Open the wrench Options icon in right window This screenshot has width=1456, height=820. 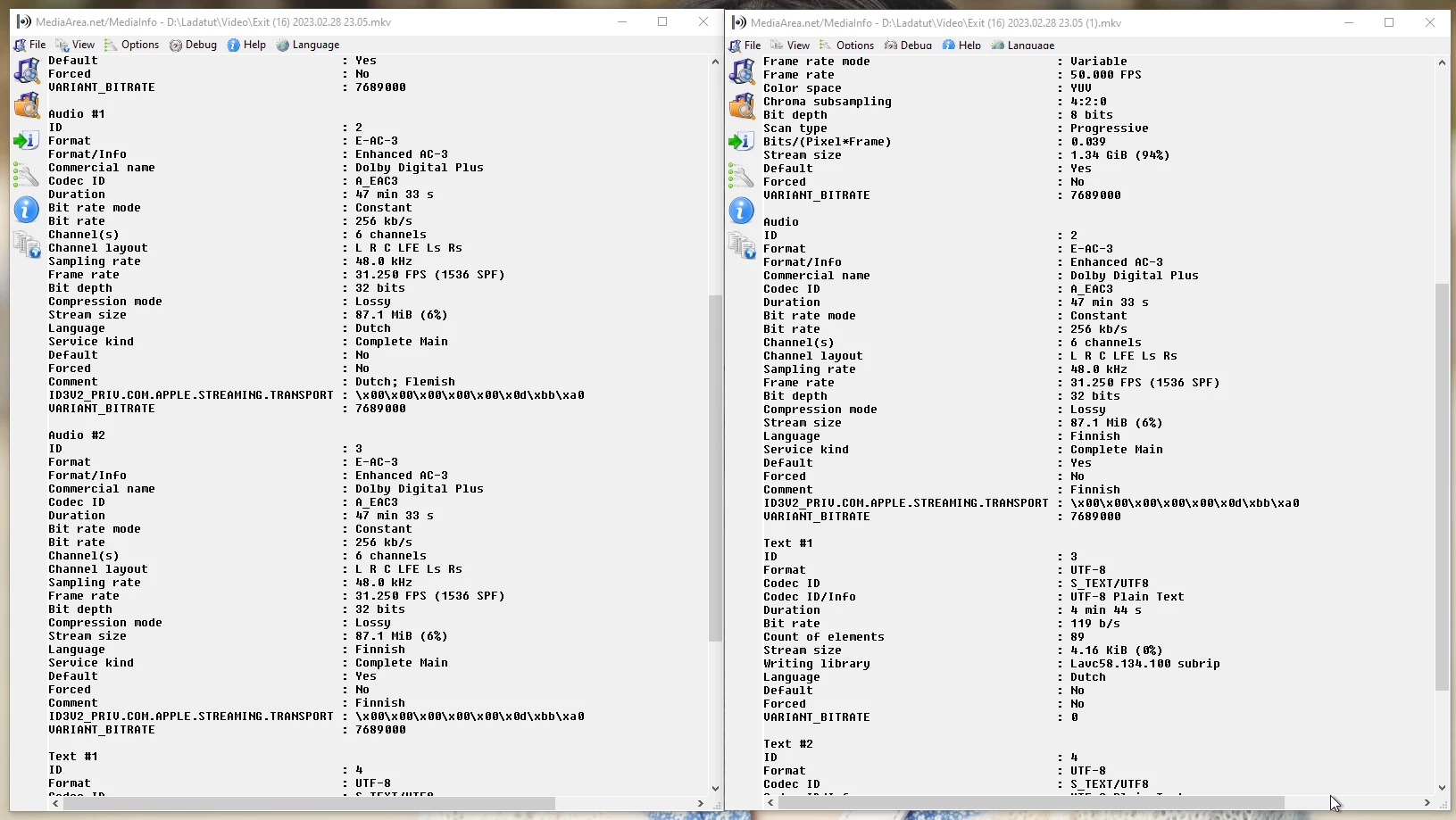coord(742,176)
